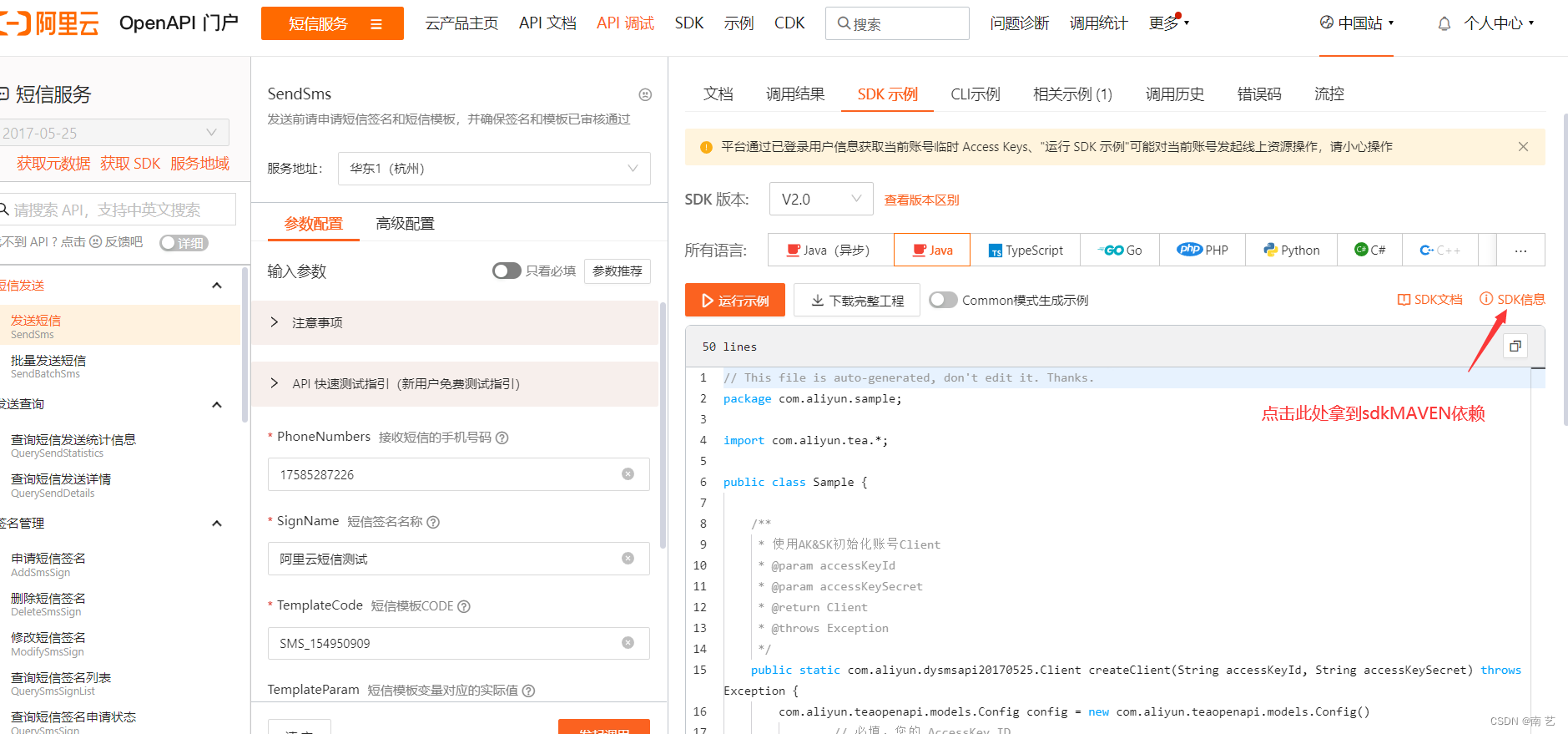Choose C++ as the SDK language
The image size is (1568, 734).
(x=1440, y=250)
